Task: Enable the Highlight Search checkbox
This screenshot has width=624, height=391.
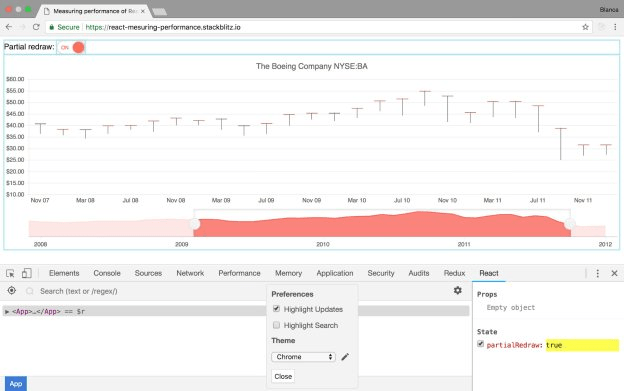Action: point(276,325)
